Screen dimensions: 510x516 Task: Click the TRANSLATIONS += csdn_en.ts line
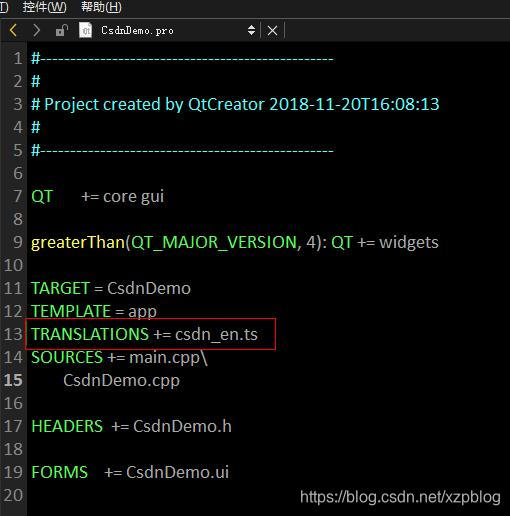coord(144,334)
